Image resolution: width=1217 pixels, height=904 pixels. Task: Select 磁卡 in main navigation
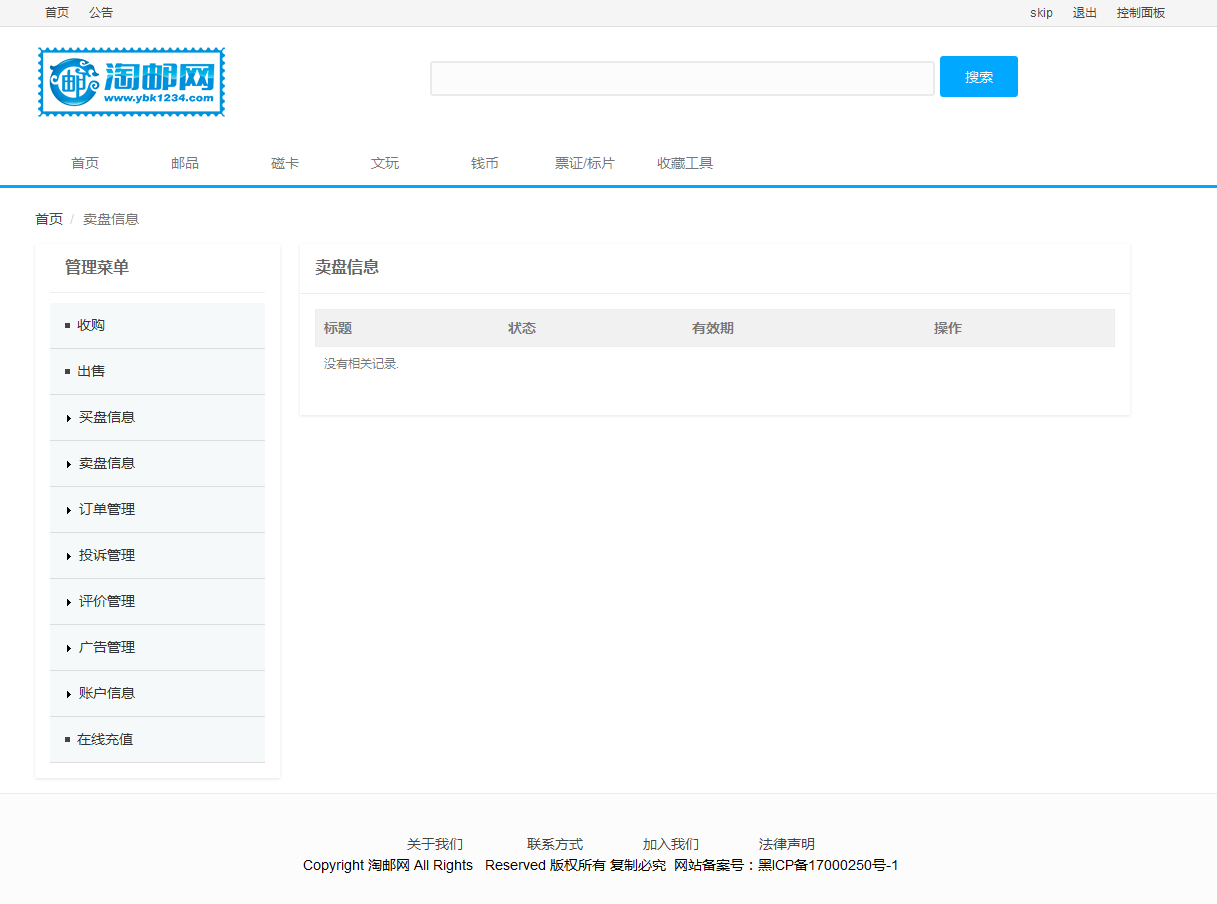(x=285, y=163)
